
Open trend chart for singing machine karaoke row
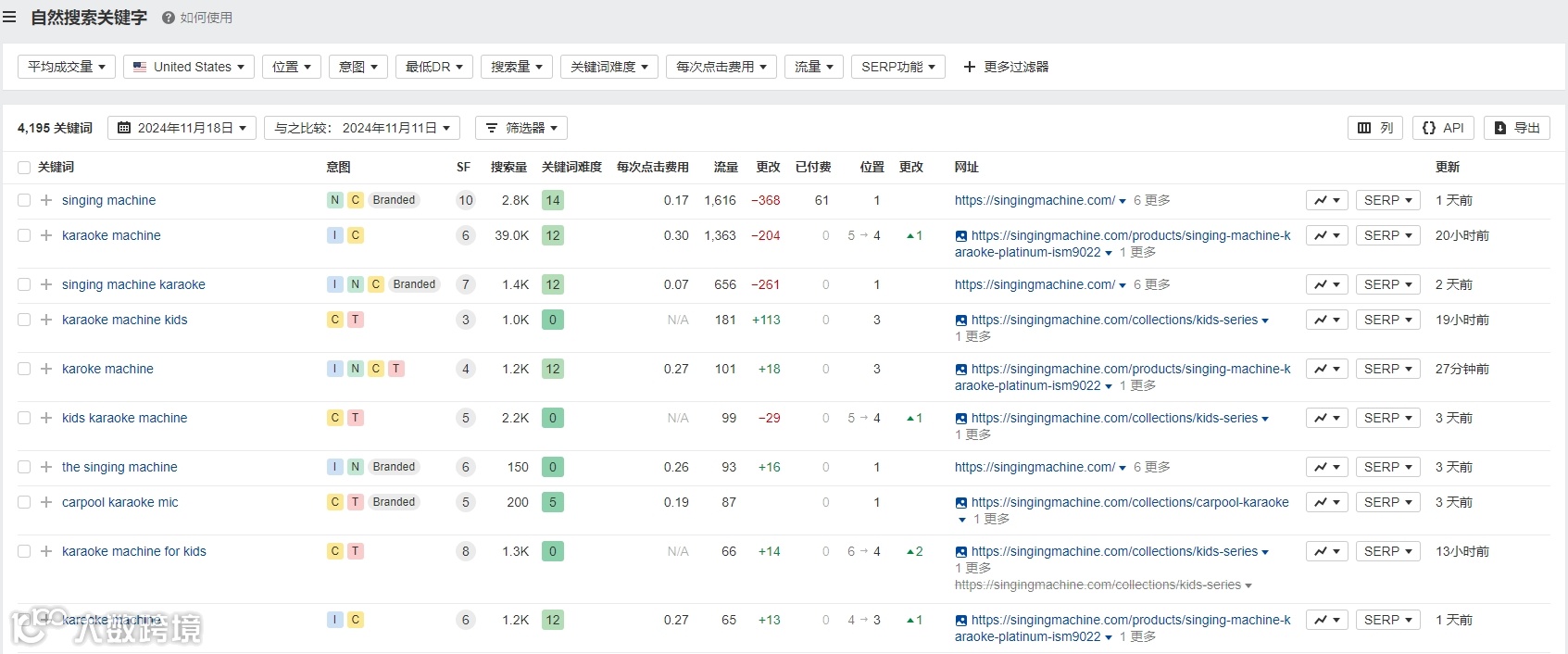[x=1326, y=284]
